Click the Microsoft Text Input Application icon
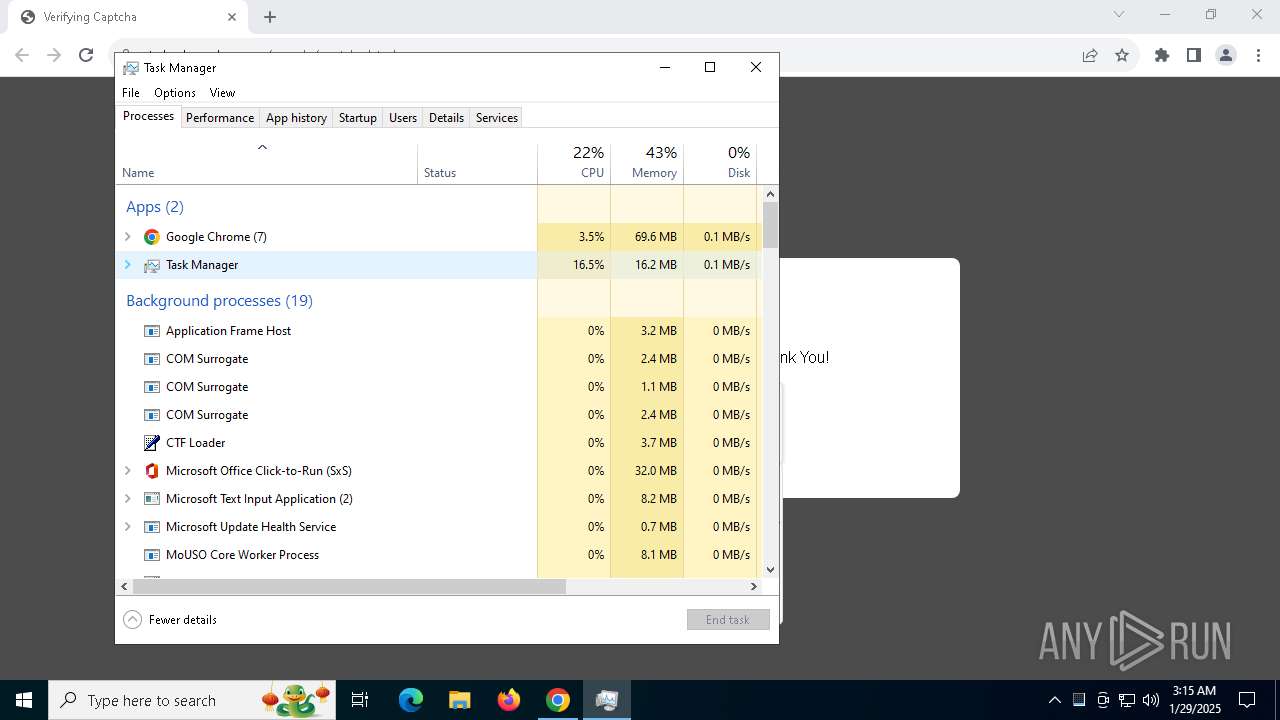The width and height of the screenshot is (1280, 720). tap(152, 499)
